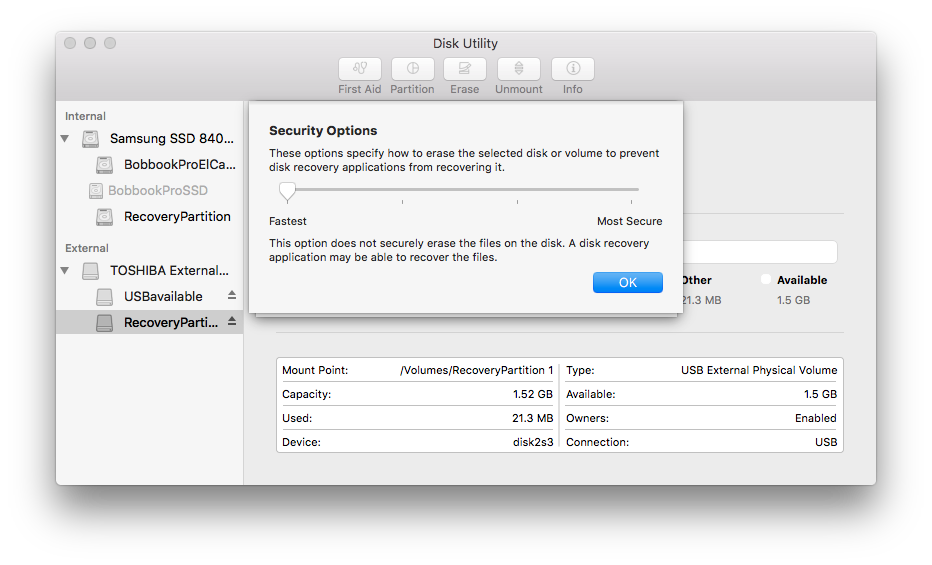Click the Capacity value 1.52 GB
932x565 pixels.
(533, 394)
